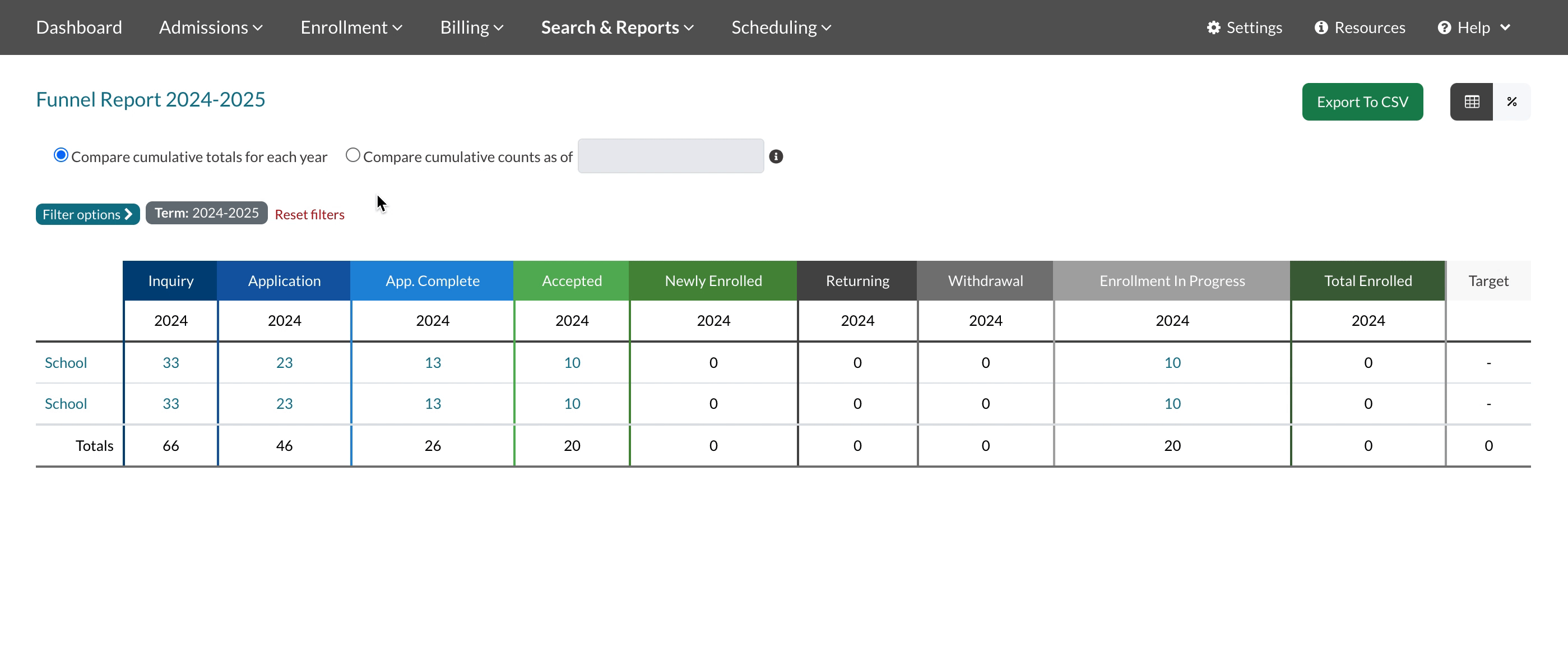Screen dimensions: 1568x664
Task: Go to Dashboard
Action: 79,27
